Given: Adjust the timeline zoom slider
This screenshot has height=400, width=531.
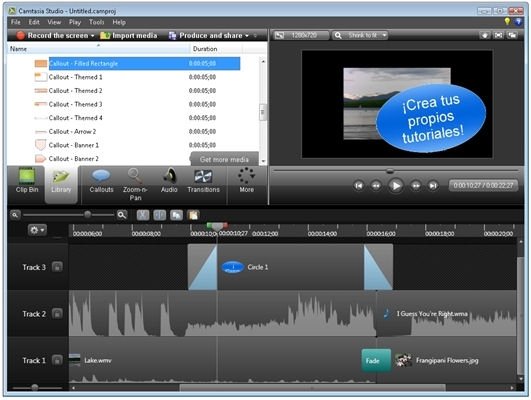Looking at the screenshot, I should [x=87, y=214].
